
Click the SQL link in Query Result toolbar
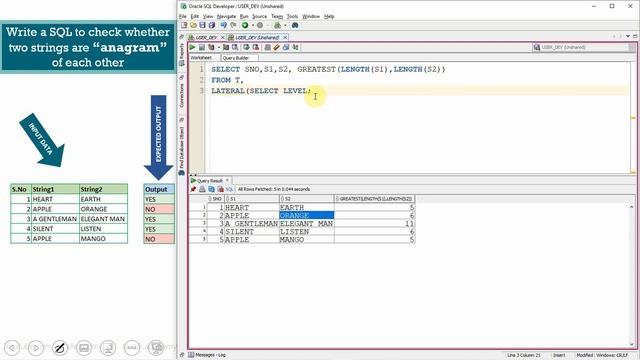229,189
